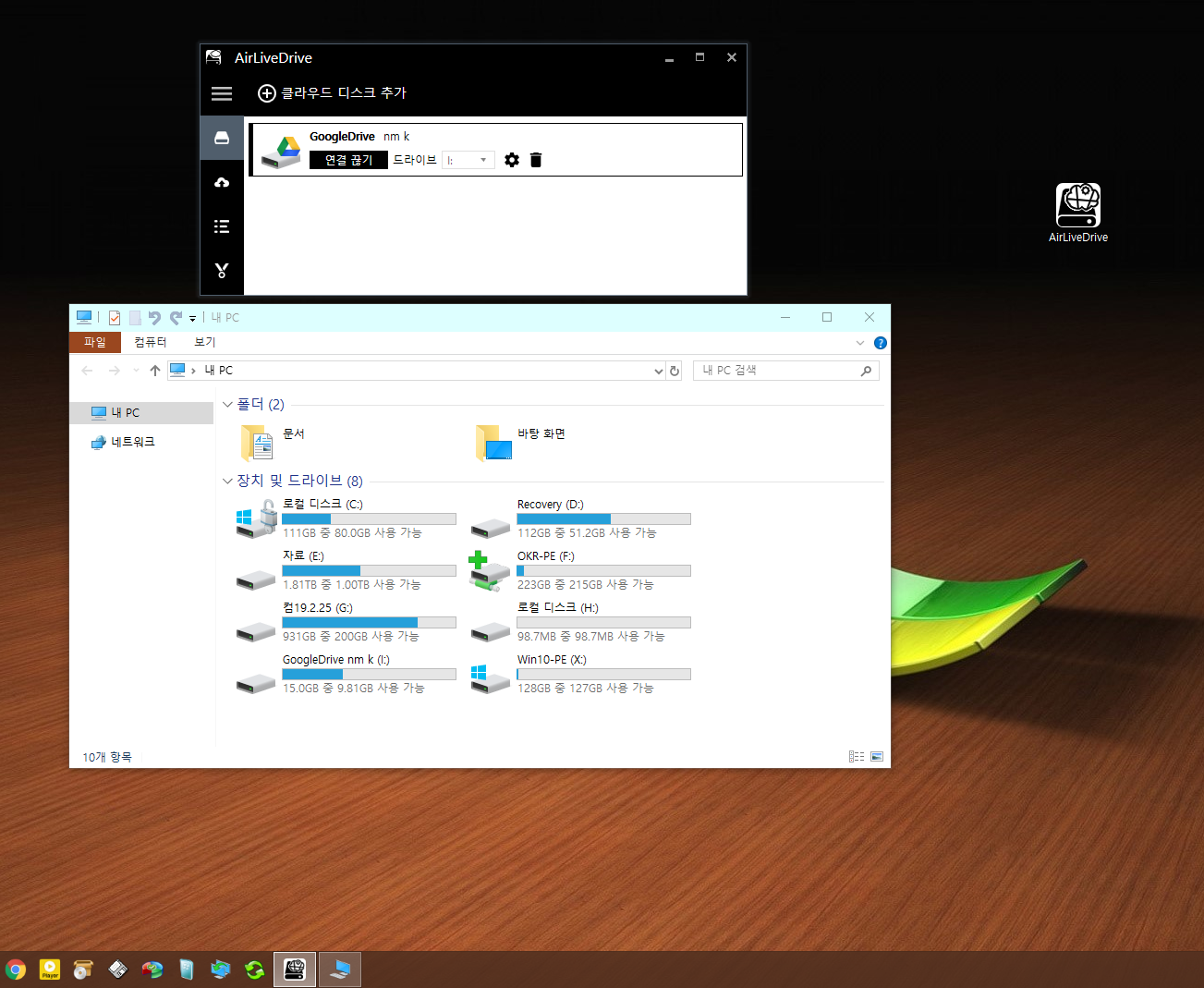The height and width of the screenshot is (988, 1204).
Task: Open the floppy disk app in taskbar
Action: tap(118, 970)
